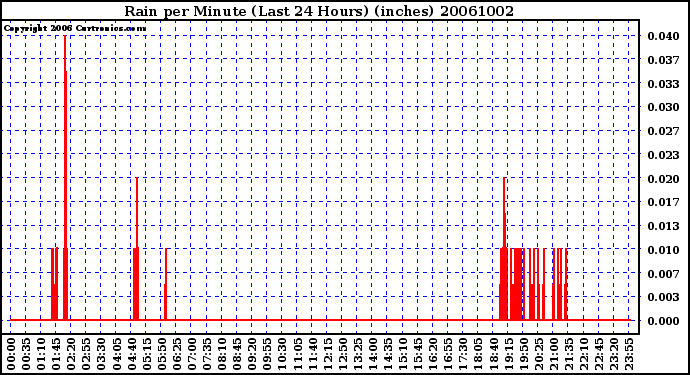Image resolution: width=690 pixels, height=375 pixels.
Task: Click the 18:05 time label
Action: click(477, 354)
